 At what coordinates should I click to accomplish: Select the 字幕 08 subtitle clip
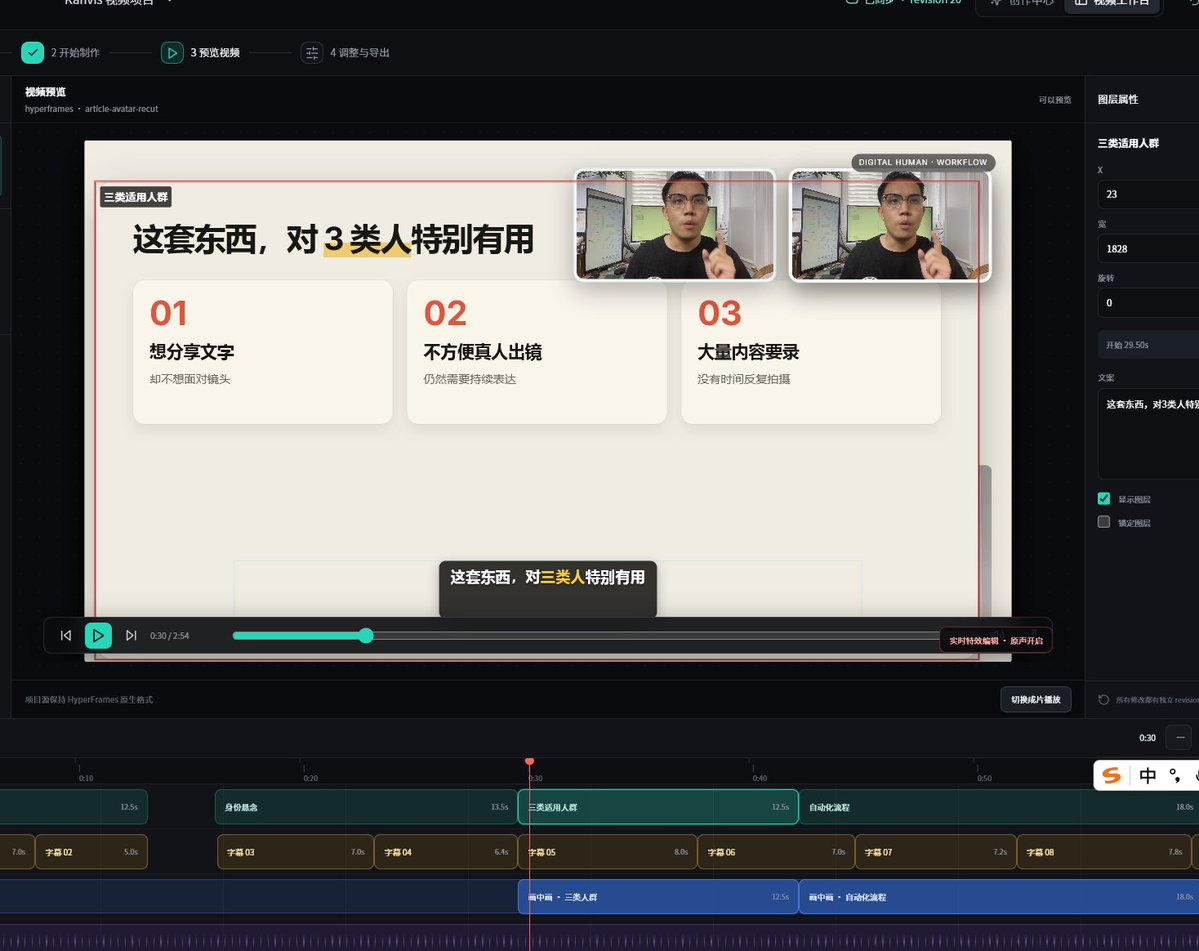1103,852
